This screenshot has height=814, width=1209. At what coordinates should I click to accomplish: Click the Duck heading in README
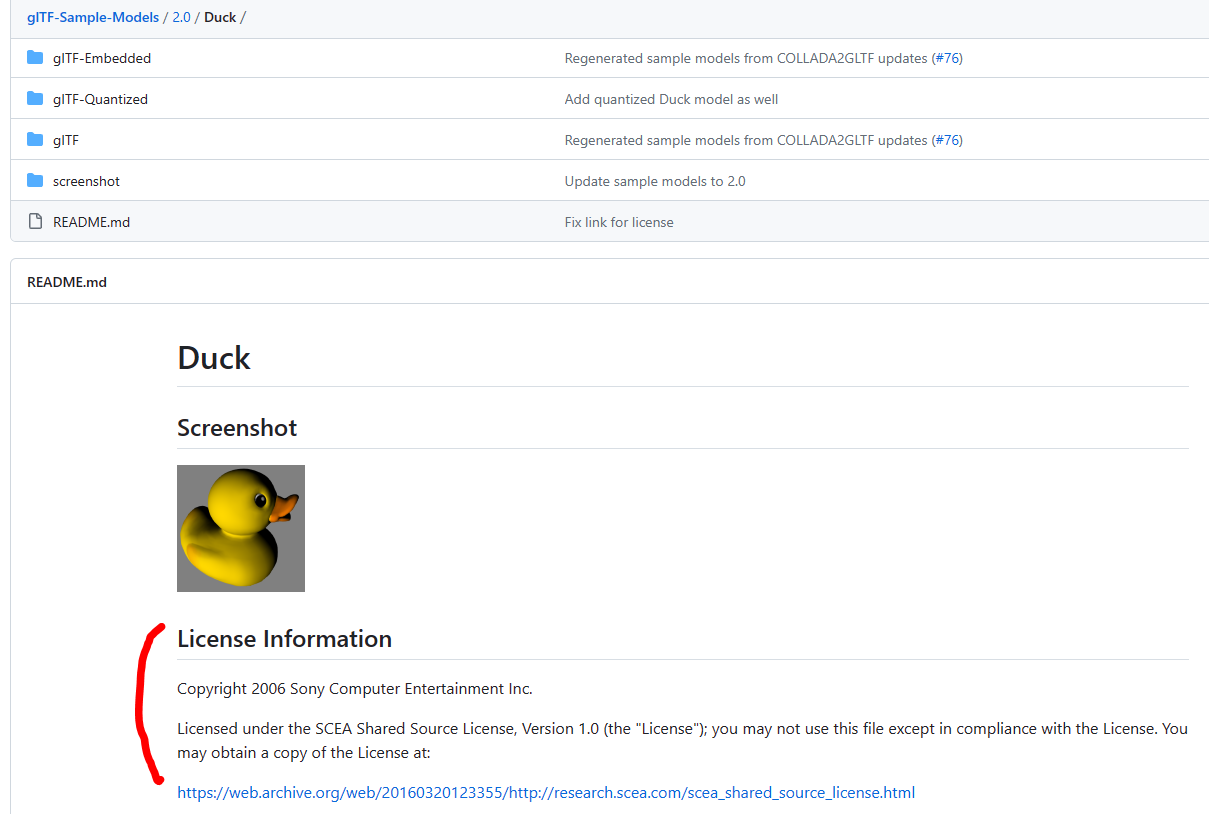click(x=214, y=358)
